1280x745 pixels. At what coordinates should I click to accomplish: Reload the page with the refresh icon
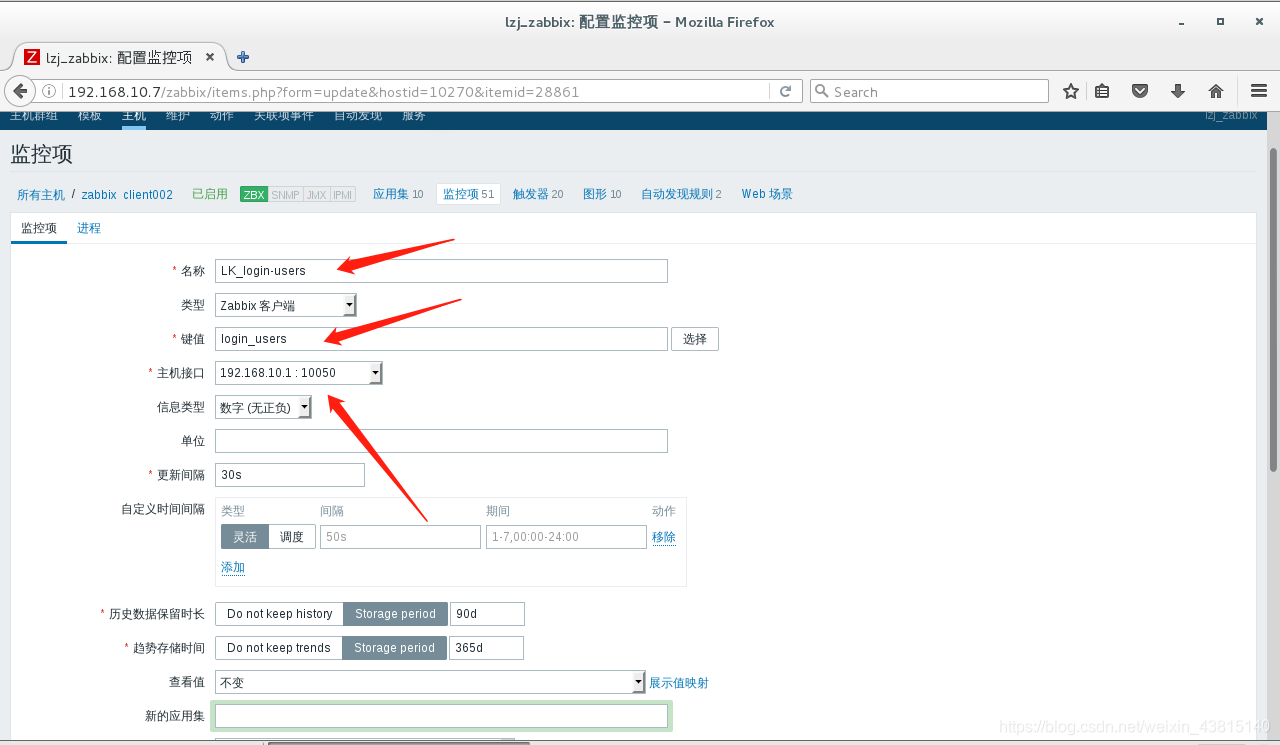pos(785,91)
